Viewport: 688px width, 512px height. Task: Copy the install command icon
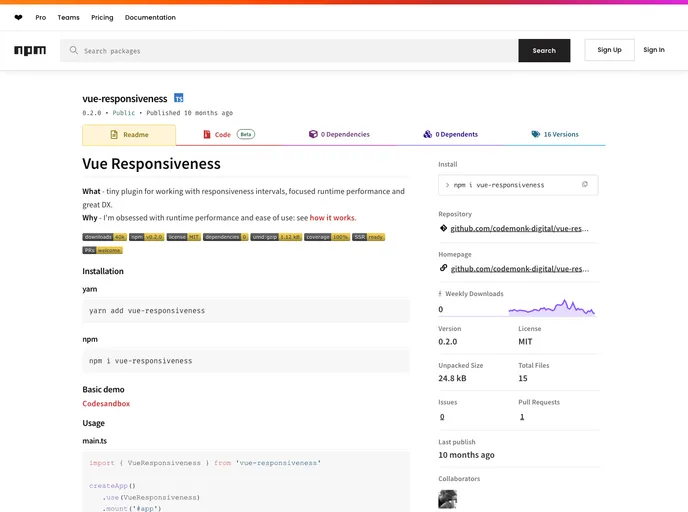pos(584,185)
